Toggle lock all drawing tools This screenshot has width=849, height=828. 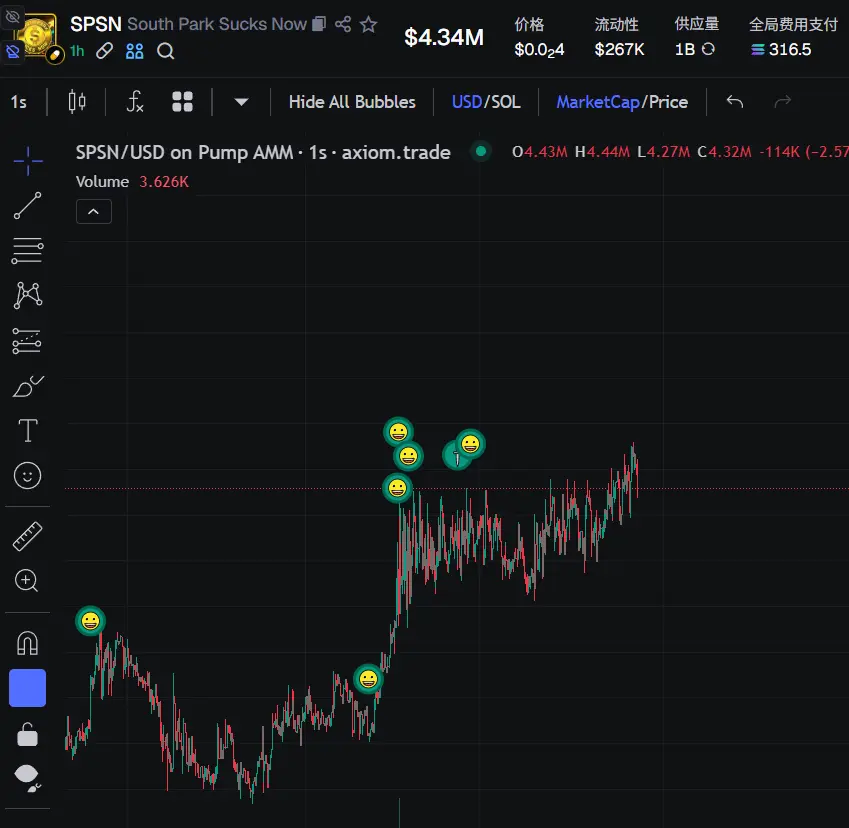[x=28, y=735]
